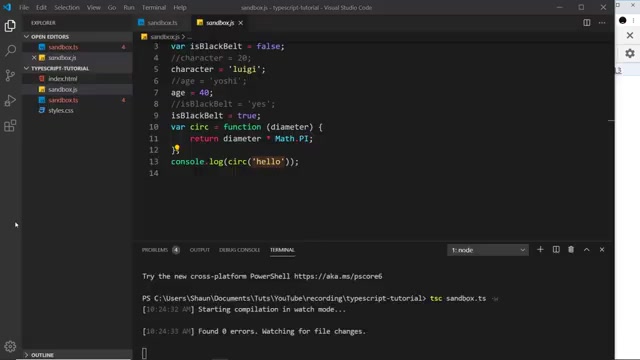
Task: Open the Search view in activity bar
Action: click(10, 51)
